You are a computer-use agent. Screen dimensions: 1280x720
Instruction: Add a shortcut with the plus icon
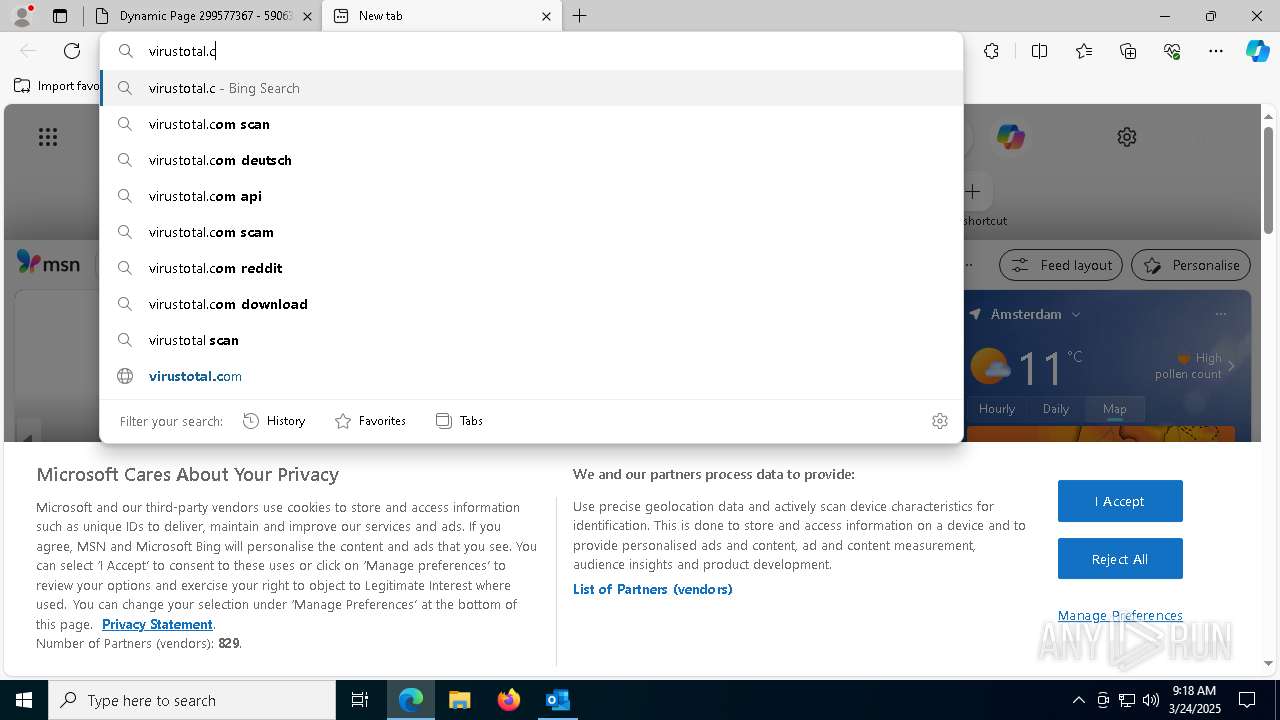pos(972,191)
